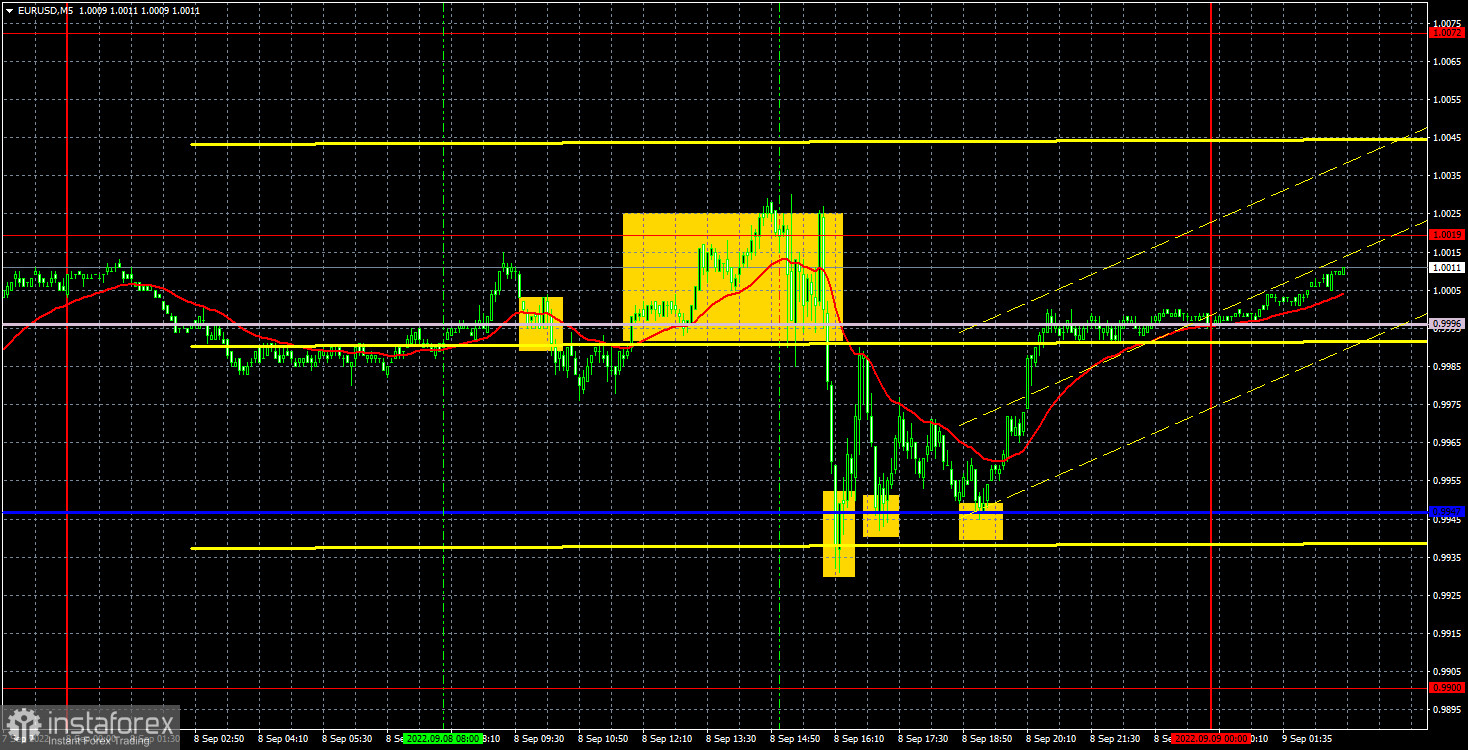The width and height of the screenshot is (1468, 750).
Task: Click the 8 Sep 12:10 time label
Action: tap(667, 738)
